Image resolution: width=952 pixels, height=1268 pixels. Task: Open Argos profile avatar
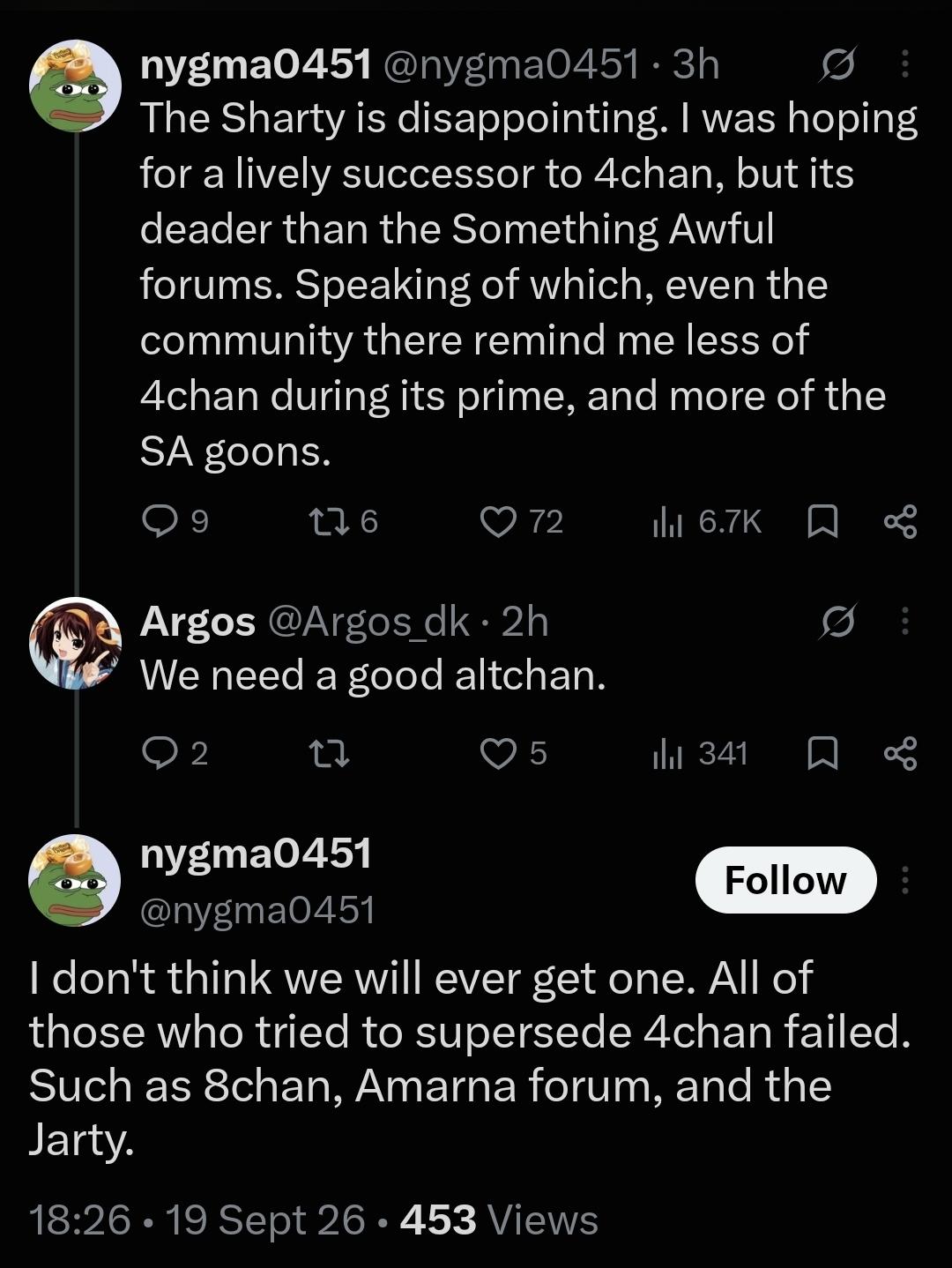[75, 643]
